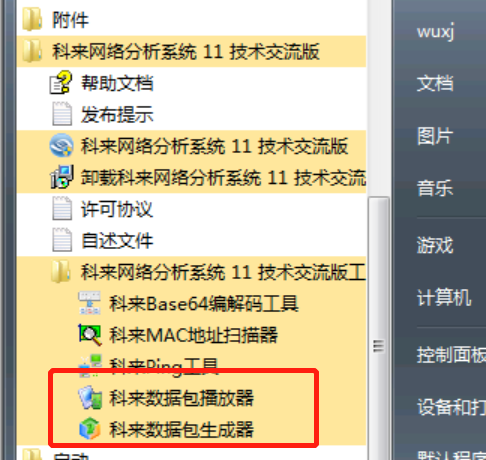This screenshot has height=460, width=486.
Task: Open 计算机 link
Action: [444, 297]
